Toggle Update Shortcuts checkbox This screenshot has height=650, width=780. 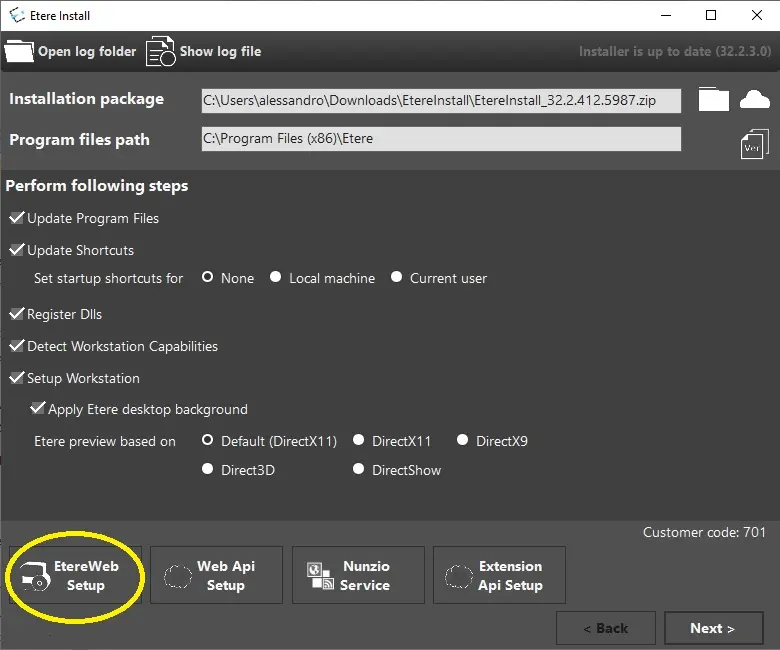coord(16,250)
